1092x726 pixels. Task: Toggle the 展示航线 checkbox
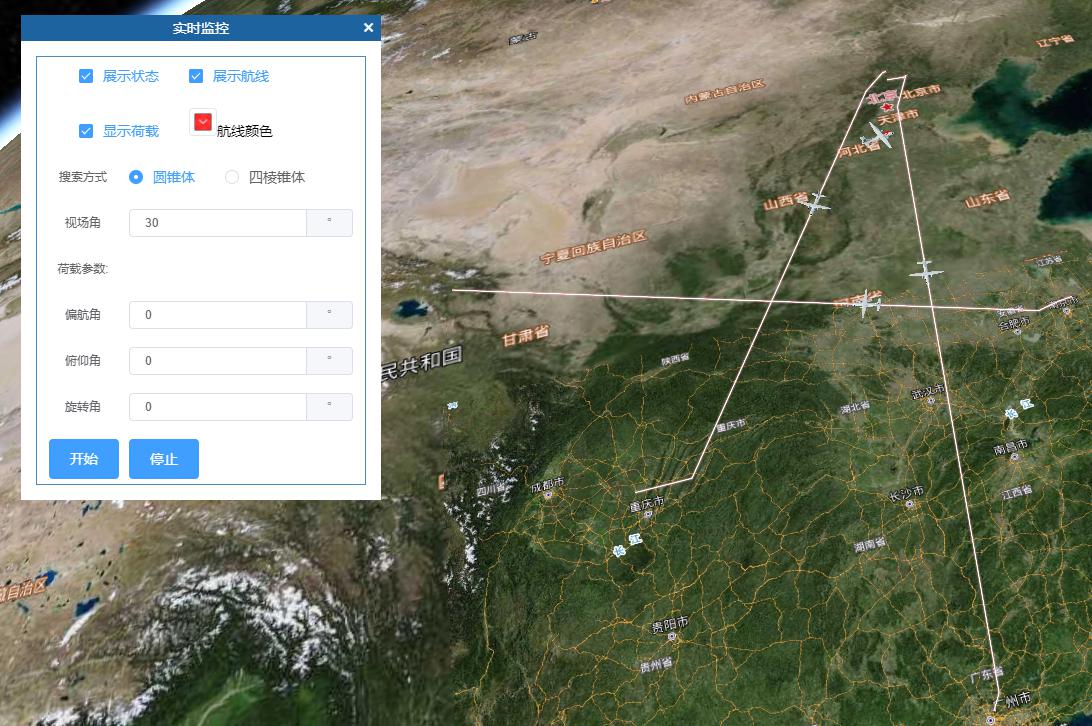click(x=196, y=76)
